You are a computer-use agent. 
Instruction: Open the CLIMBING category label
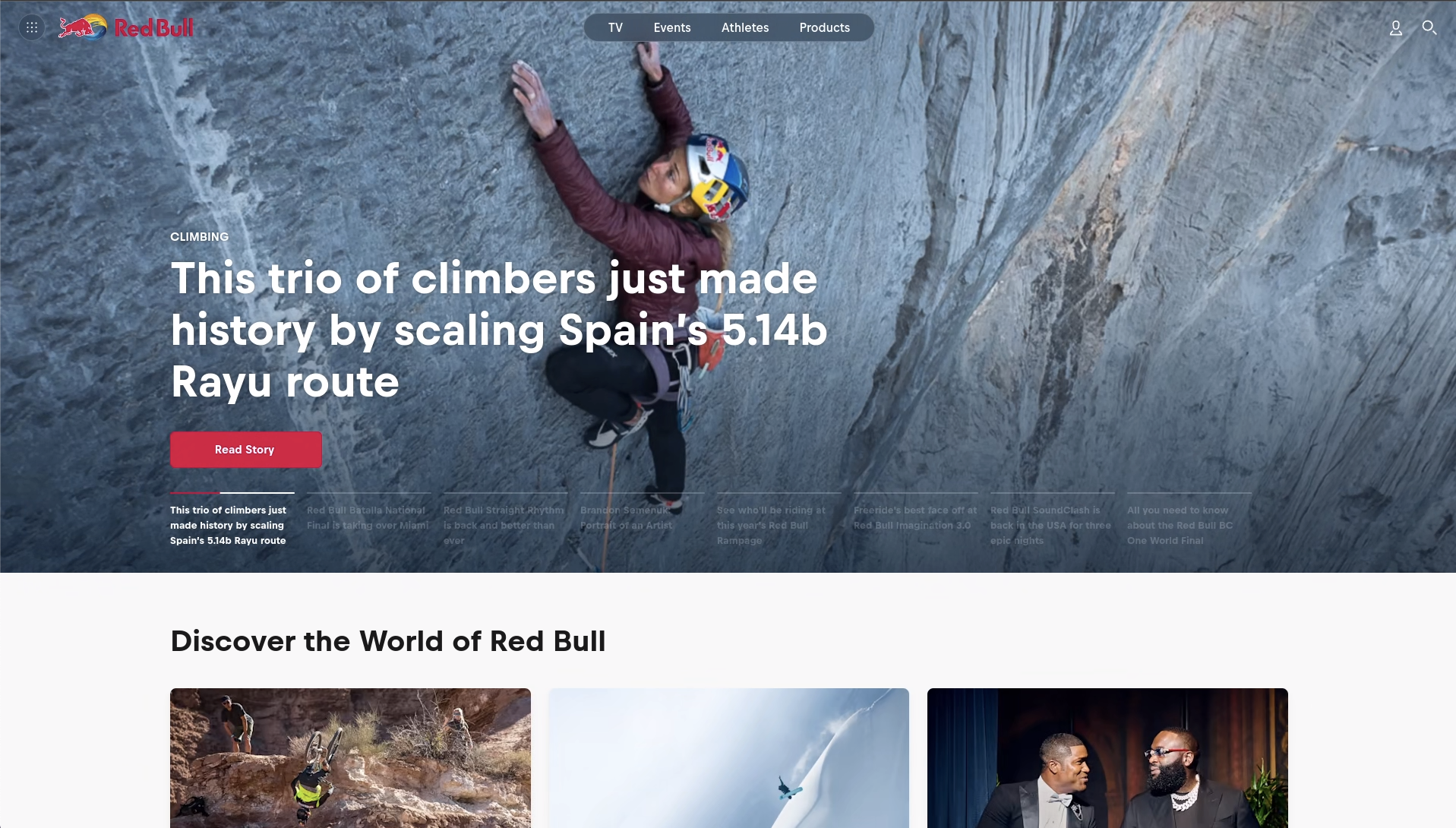[200, 237]
